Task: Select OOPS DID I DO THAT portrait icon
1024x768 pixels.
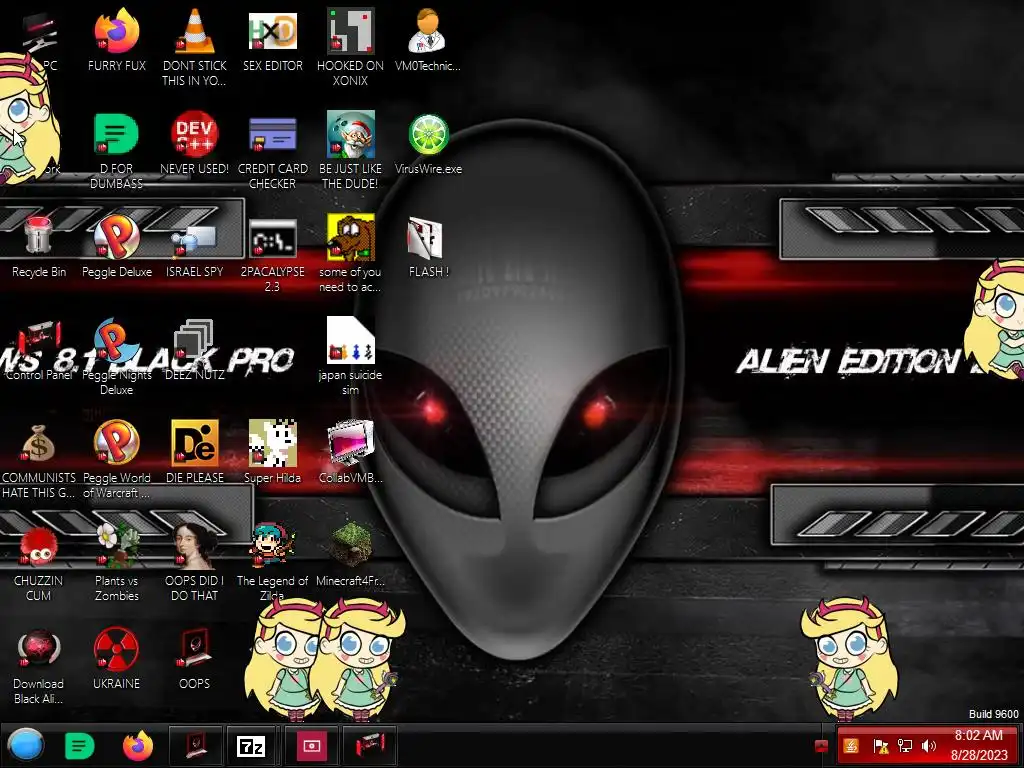Action: pos(195,546)
